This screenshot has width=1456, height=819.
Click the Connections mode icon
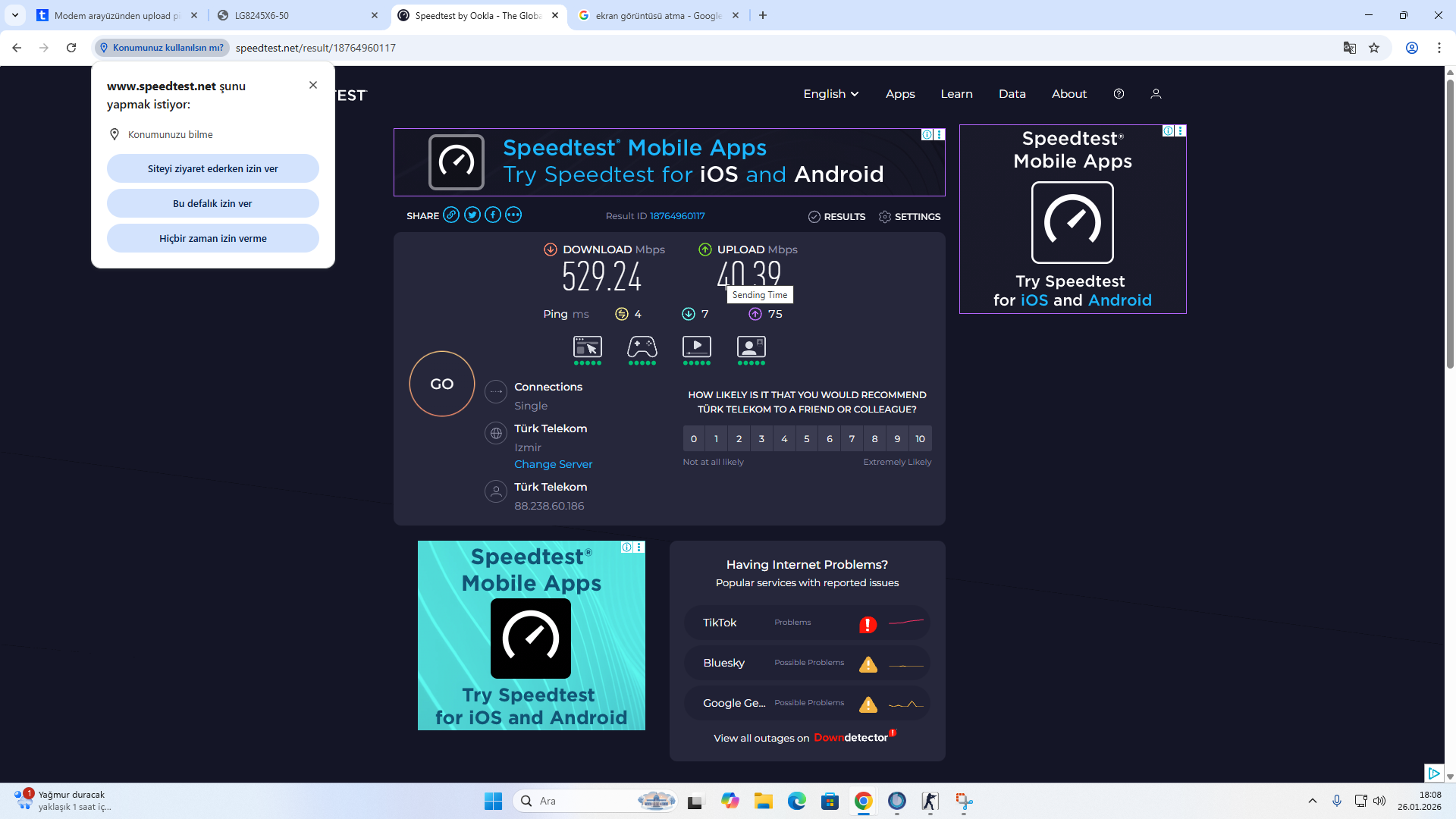point(496,391)
